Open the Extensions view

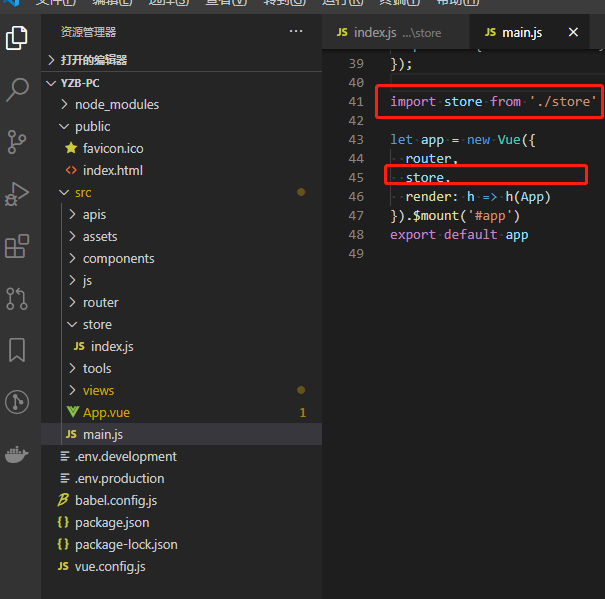tap(17, 246)
